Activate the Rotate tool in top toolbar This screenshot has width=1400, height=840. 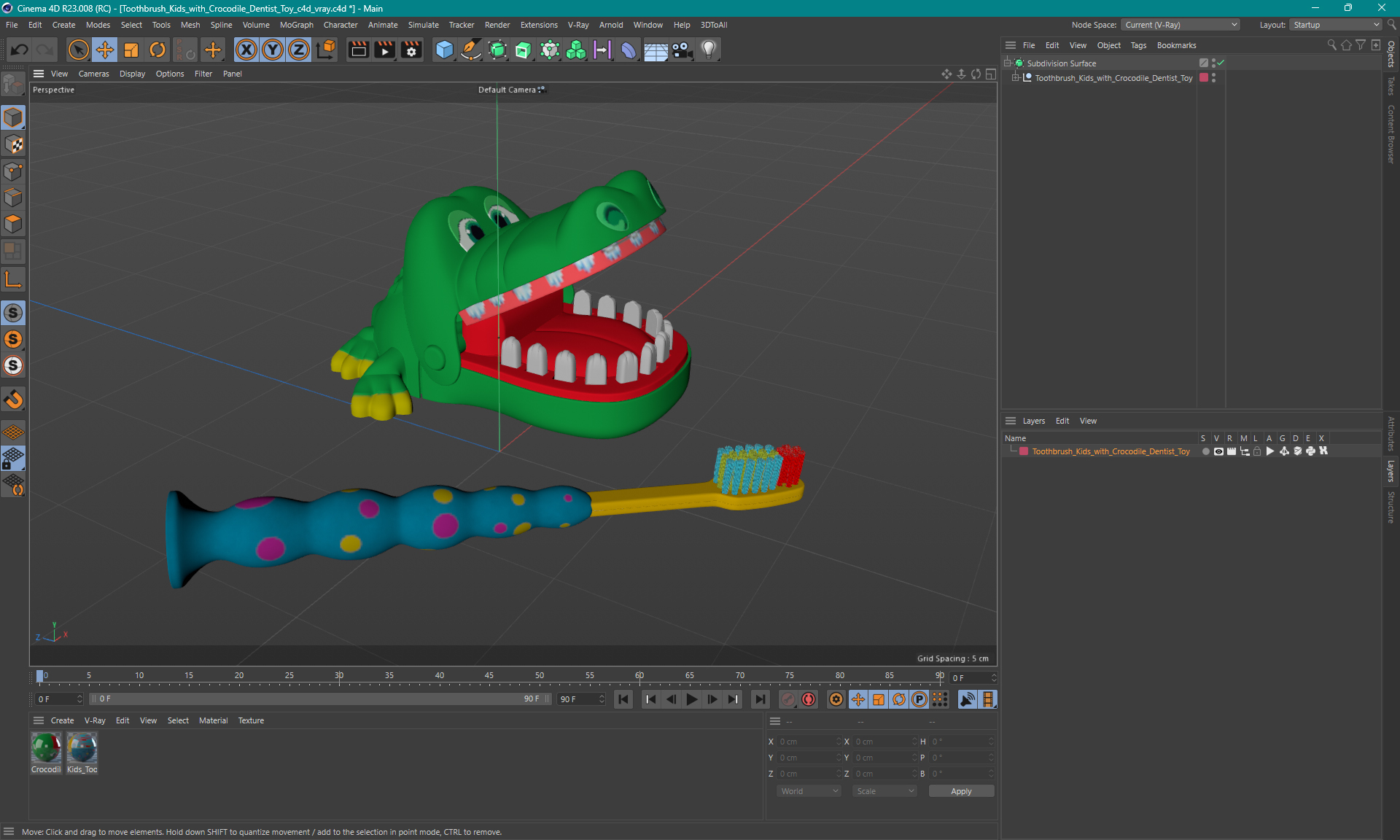pos(157,50)
